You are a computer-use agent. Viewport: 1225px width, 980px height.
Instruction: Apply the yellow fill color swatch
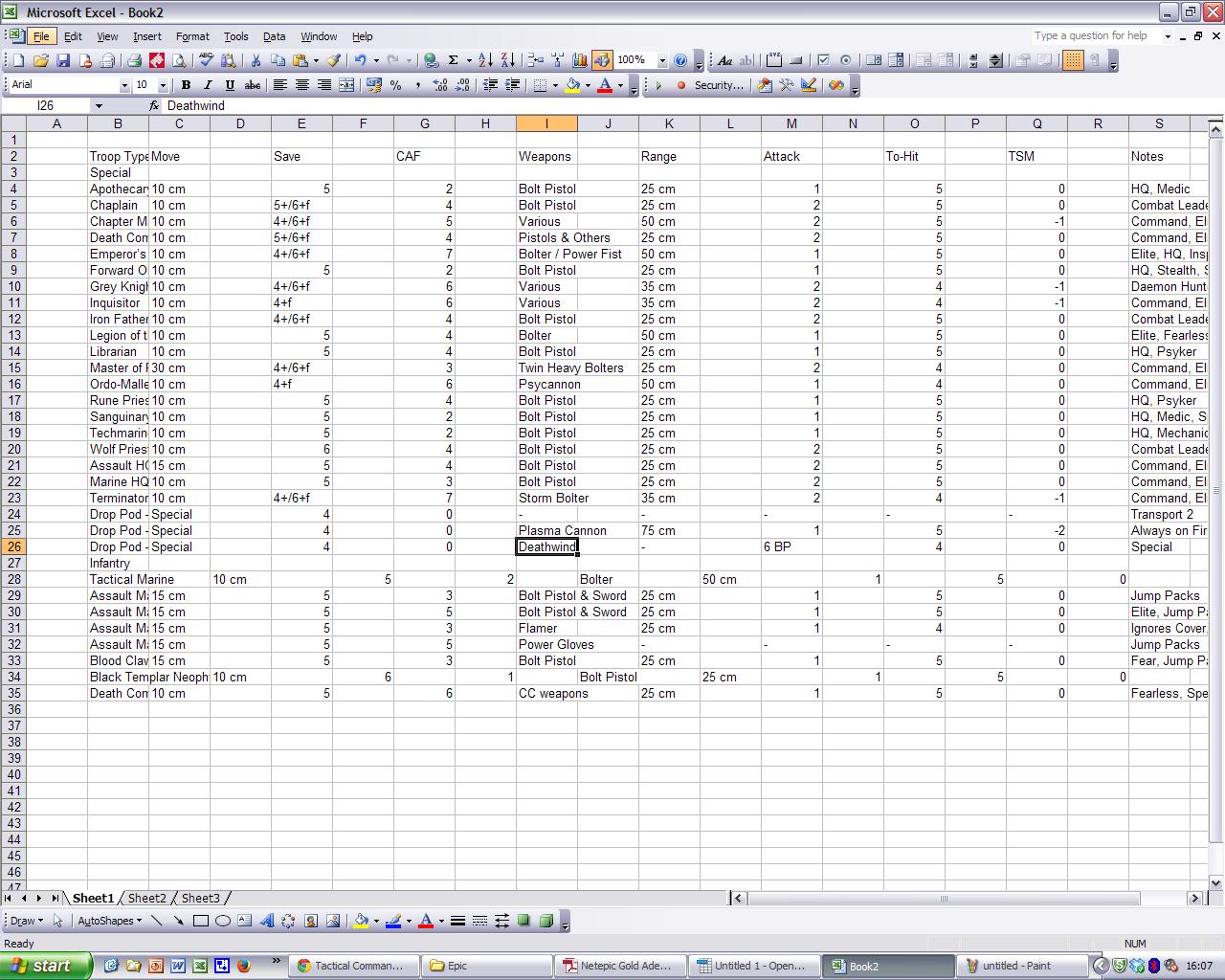(x=571, y=85)
